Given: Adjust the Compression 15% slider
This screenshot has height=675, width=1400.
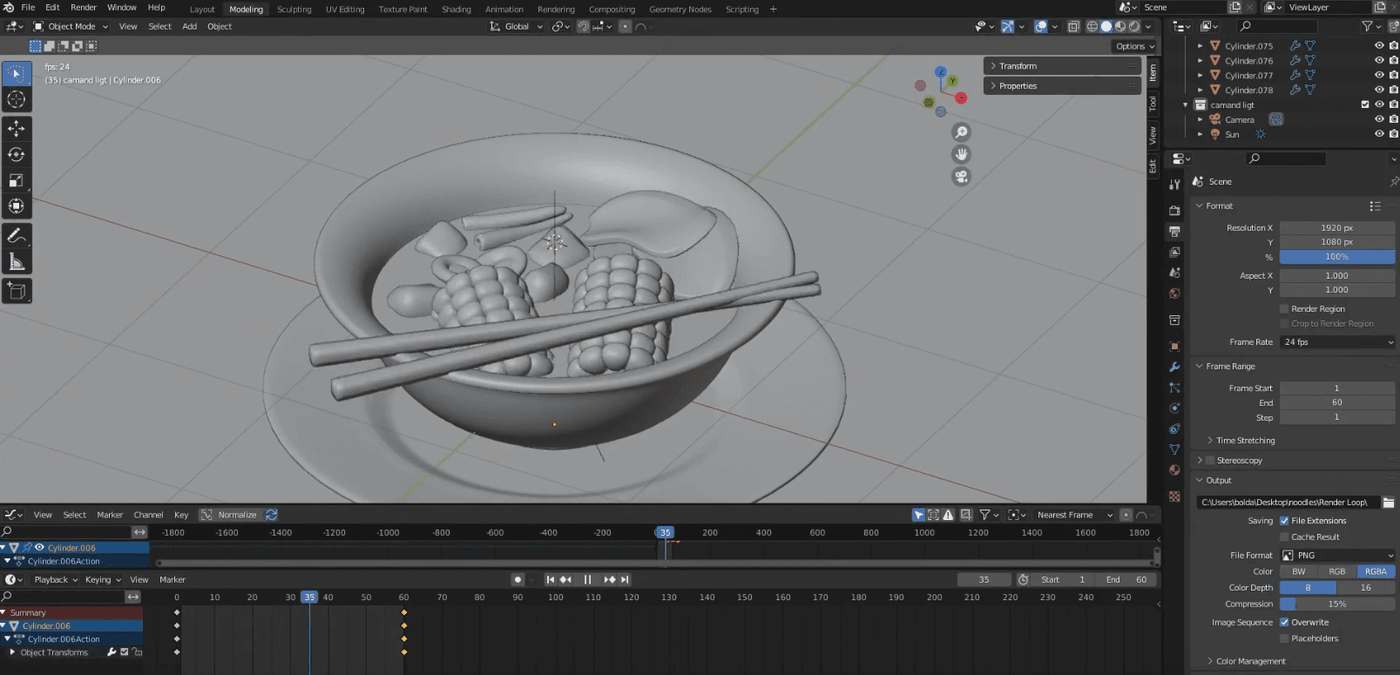Looking at the screenshot, I should [x=1337, y=604].
